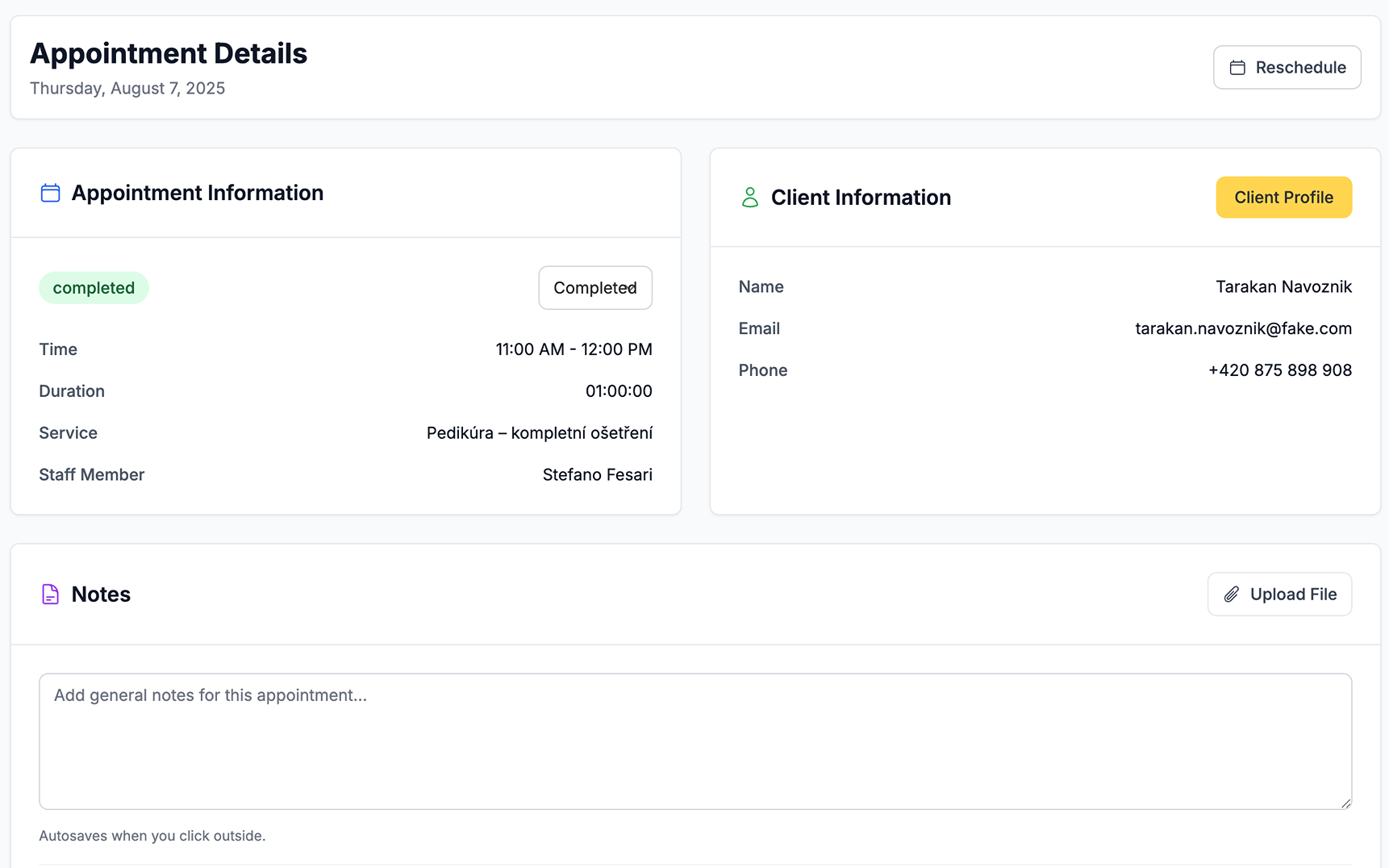This screenshot has height=868, width=1389.
Task: Click the blue calendar icon beside Appointment Information
Action: (x=50, y=193)
